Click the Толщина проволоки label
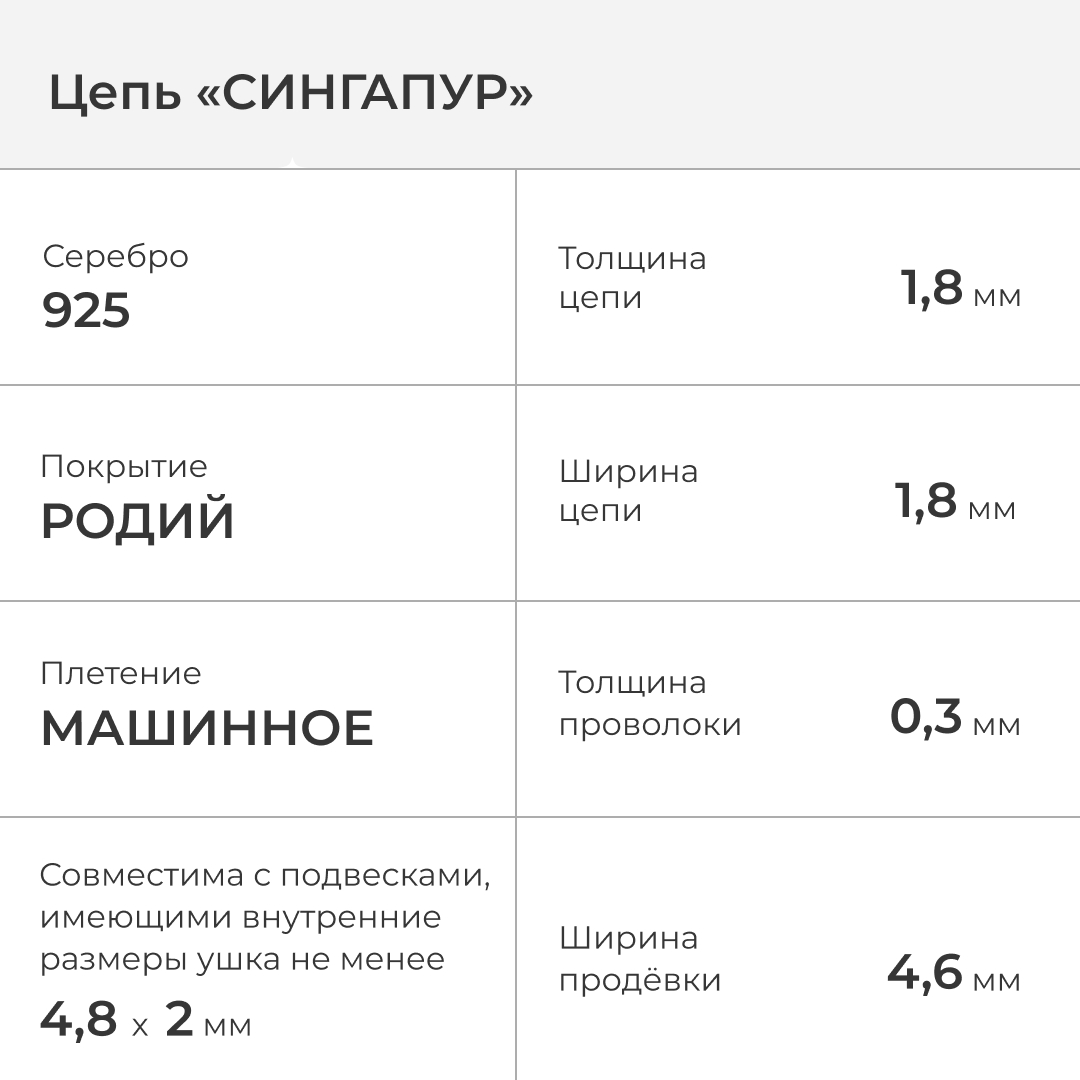 [x=650, y=704]
